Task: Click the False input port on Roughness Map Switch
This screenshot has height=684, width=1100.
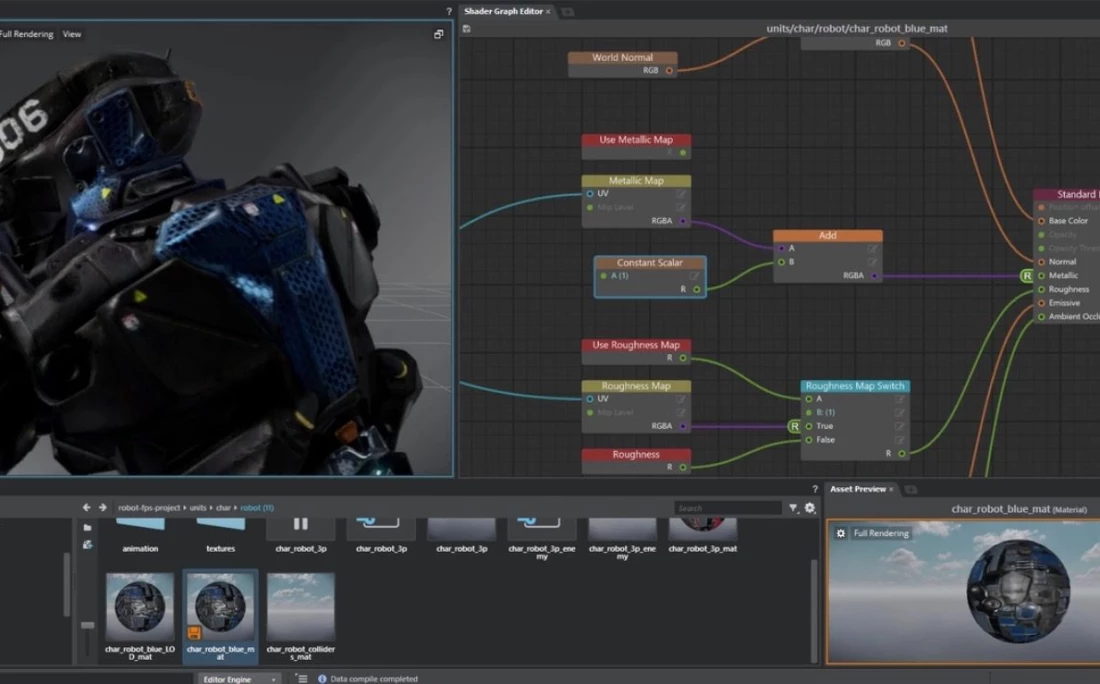Action: 809,440
